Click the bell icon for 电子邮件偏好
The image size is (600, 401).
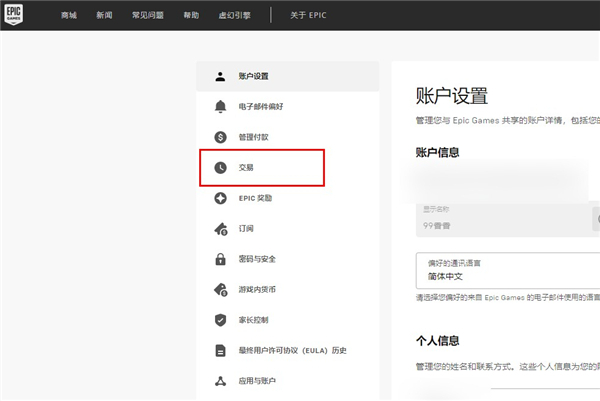tap(220, 106)
